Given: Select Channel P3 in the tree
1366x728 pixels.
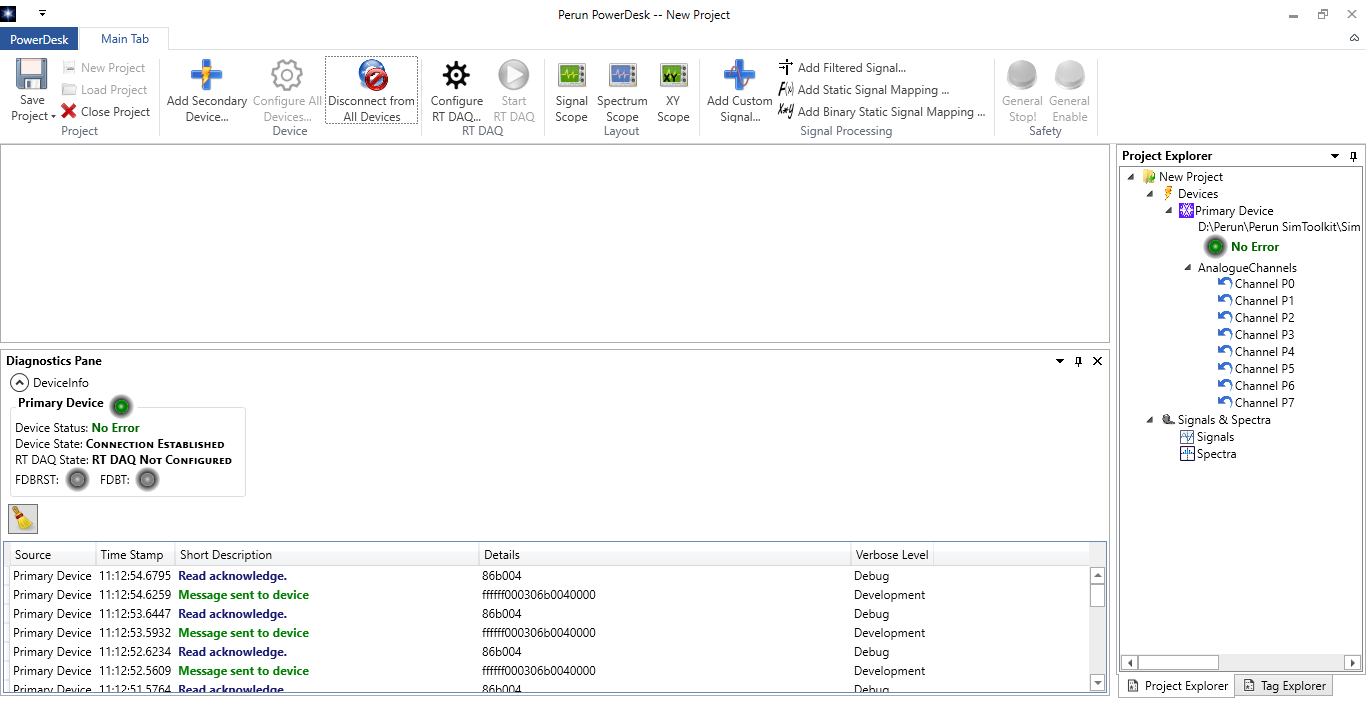Looking at the screenshot, I should [x=1264, y=335].
